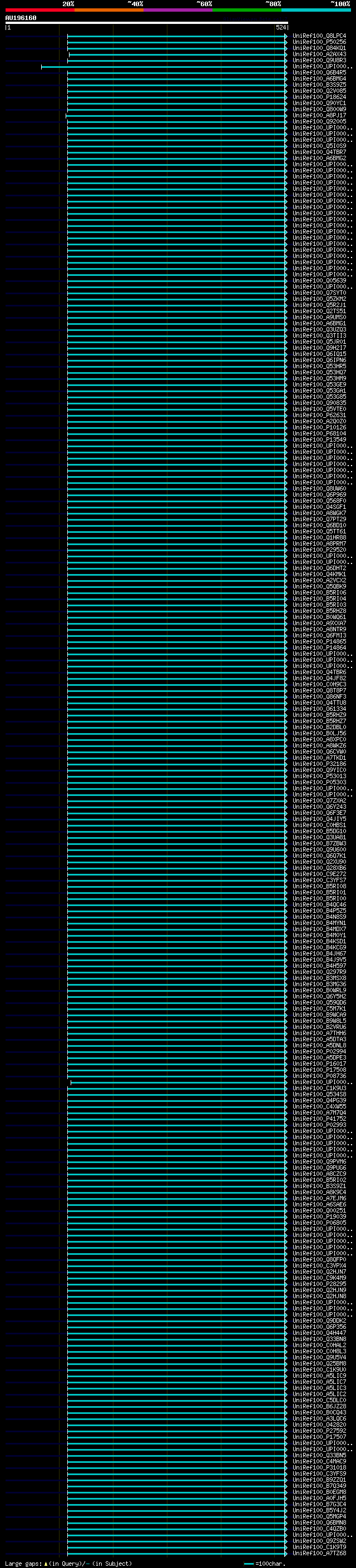Open hit UniRef100_Q6B4R5
Screen dimensions: 356x1568
pos(319,72)
